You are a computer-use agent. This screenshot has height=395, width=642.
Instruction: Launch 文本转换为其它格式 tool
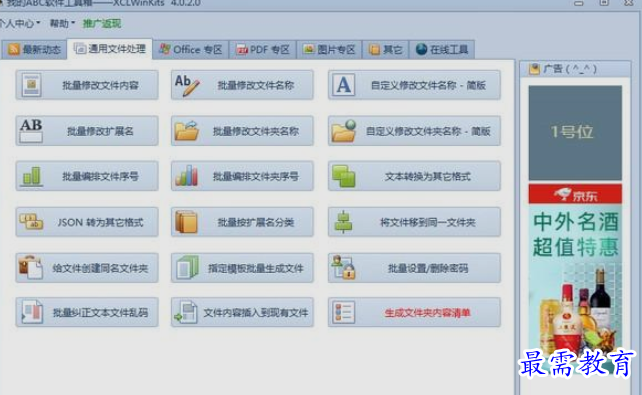[414, 176]
